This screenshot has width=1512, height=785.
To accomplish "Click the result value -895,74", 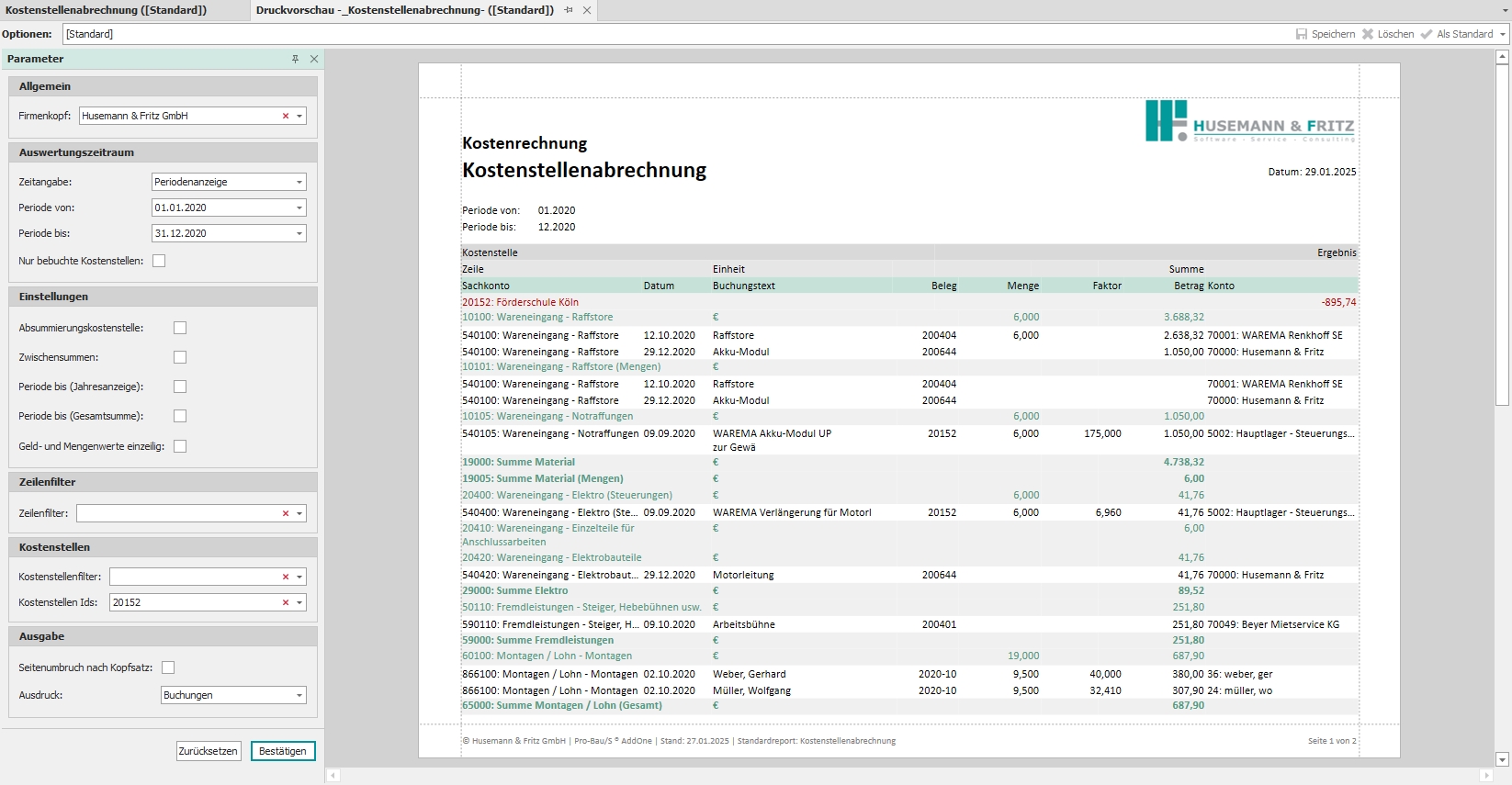I will [1338, 302].
